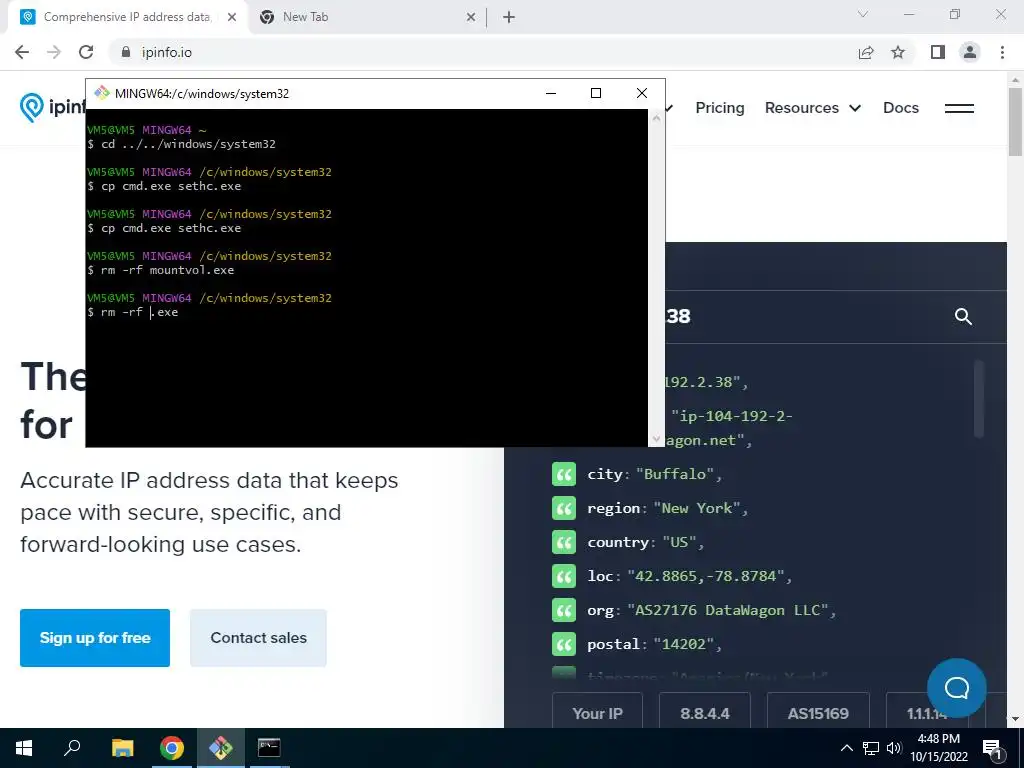
Task: Select the 8.8.4.4 sample button
Action: (705, 712)
